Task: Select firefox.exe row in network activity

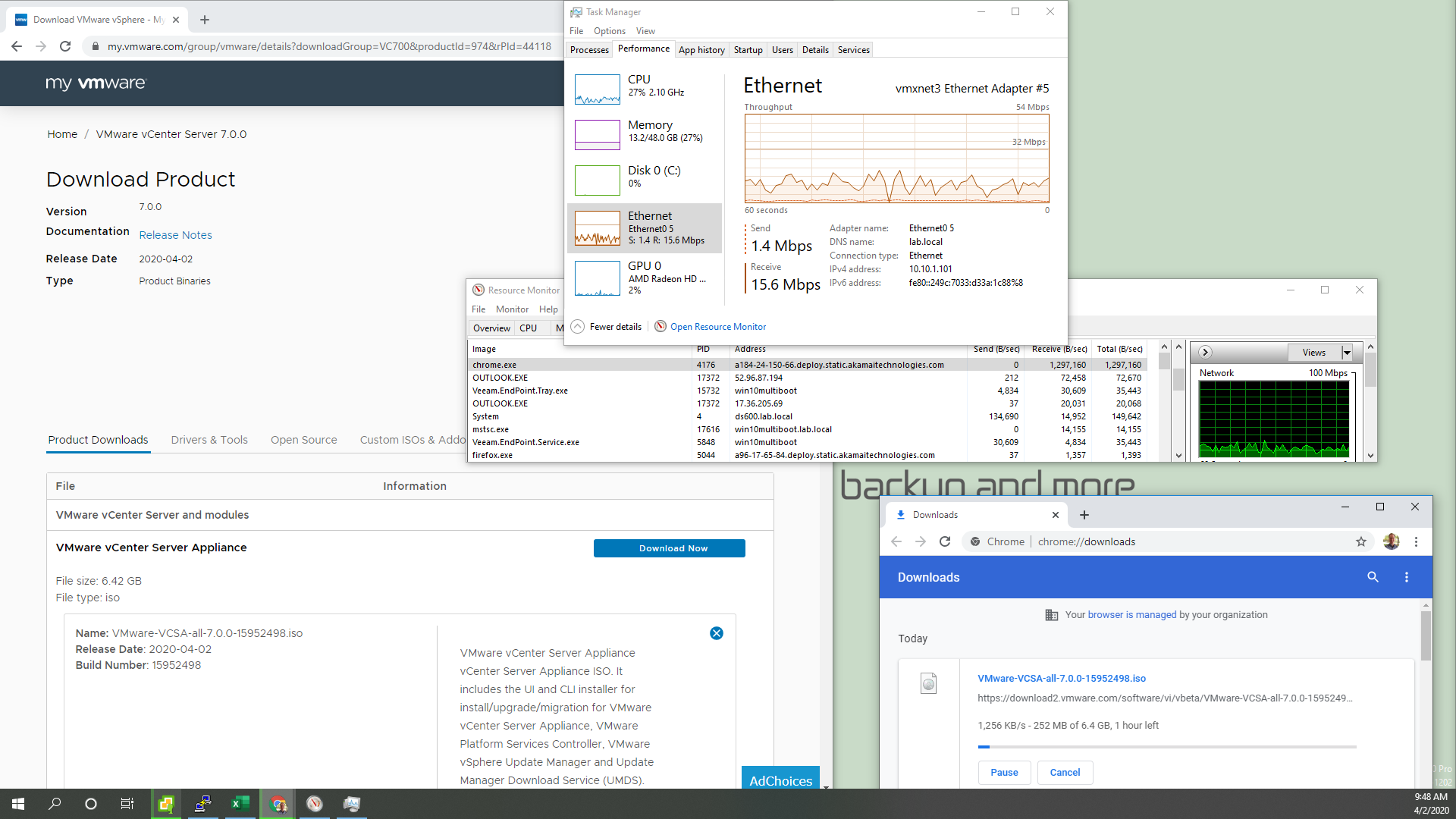Action: (807, 455)
